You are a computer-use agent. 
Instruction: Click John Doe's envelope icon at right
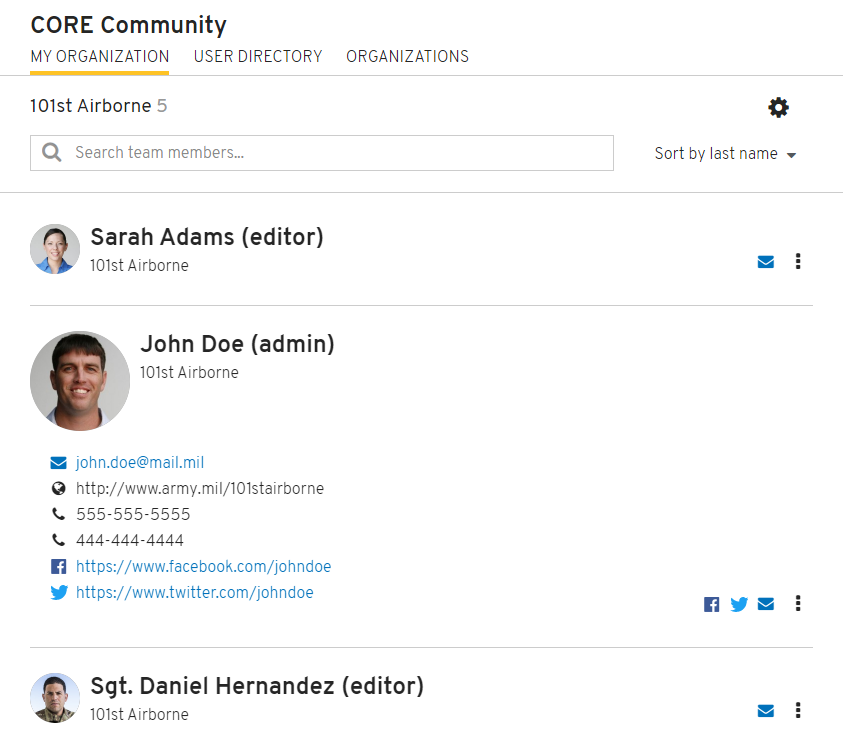click(x=766, y=604)
